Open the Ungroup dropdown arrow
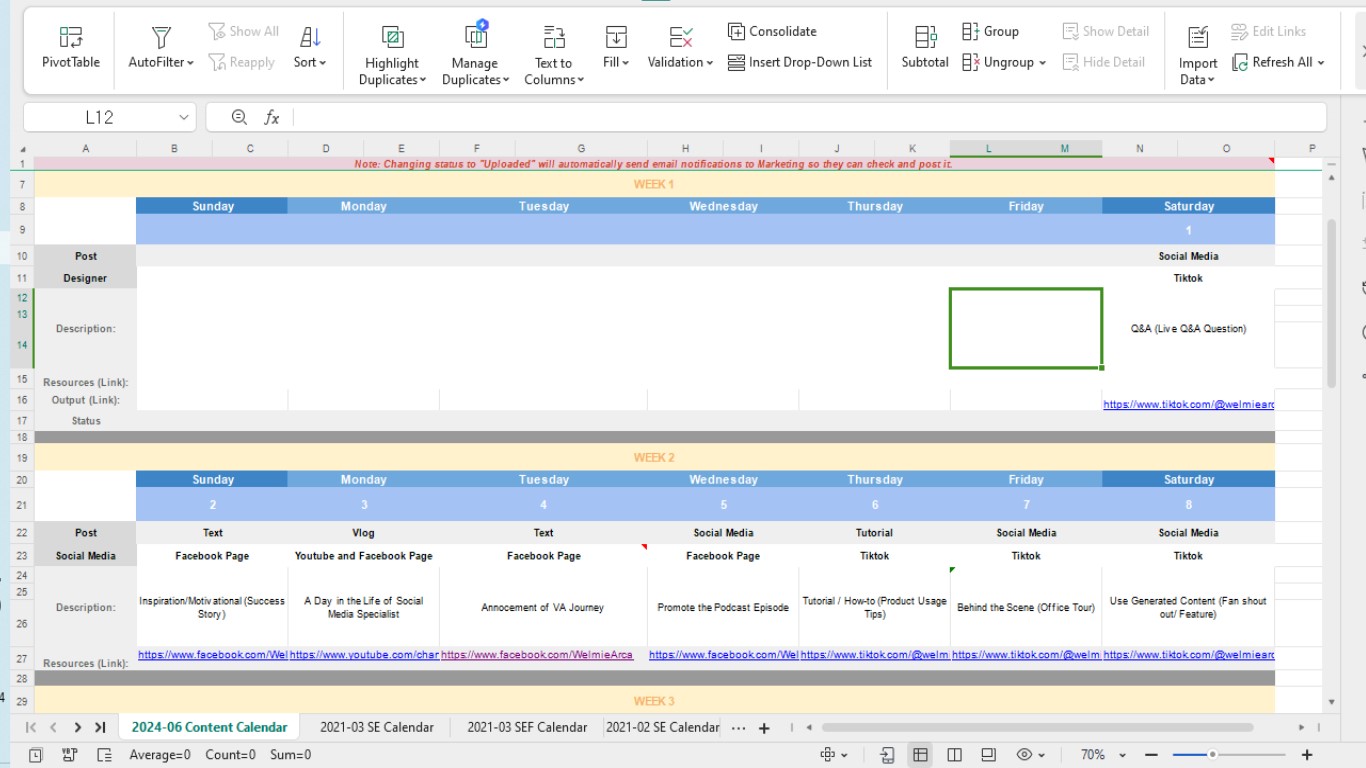This screenshot has height=768, width=1366. pos(1042,63)
